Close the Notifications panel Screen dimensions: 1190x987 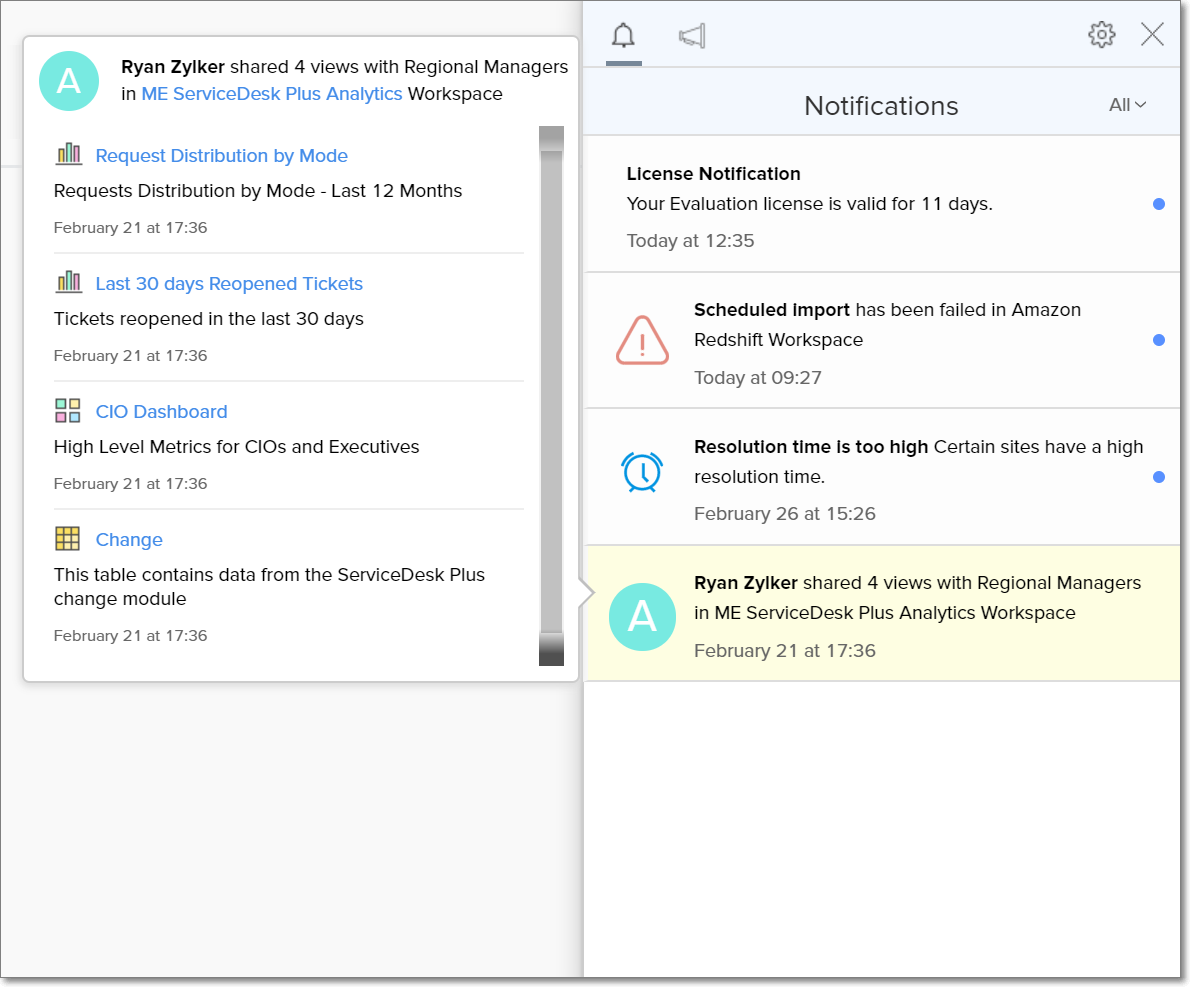(1152, 35)
